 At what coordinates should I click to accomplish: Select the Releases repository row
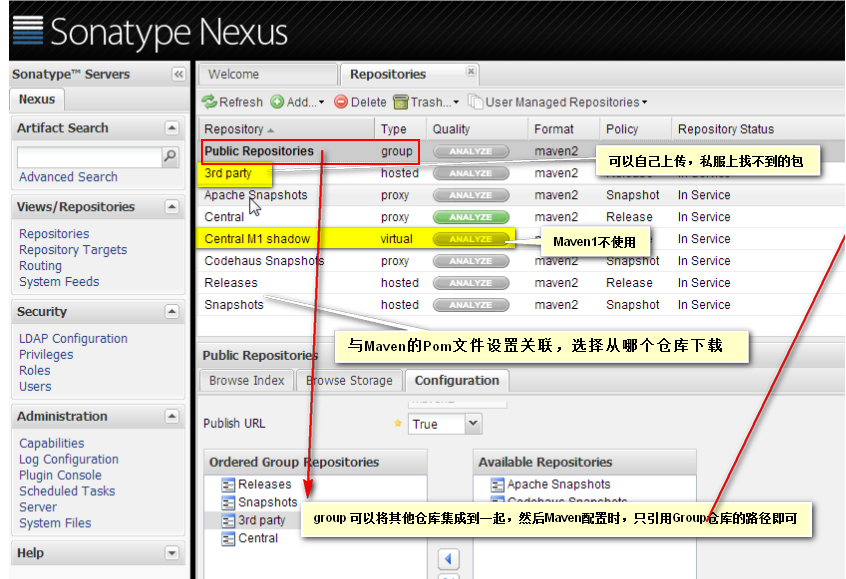[521, 283]
